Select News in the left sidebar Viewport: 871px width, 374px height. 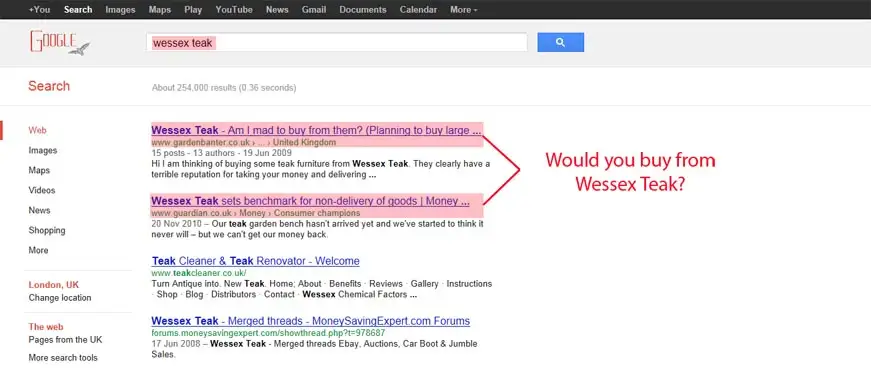[39, 211]
